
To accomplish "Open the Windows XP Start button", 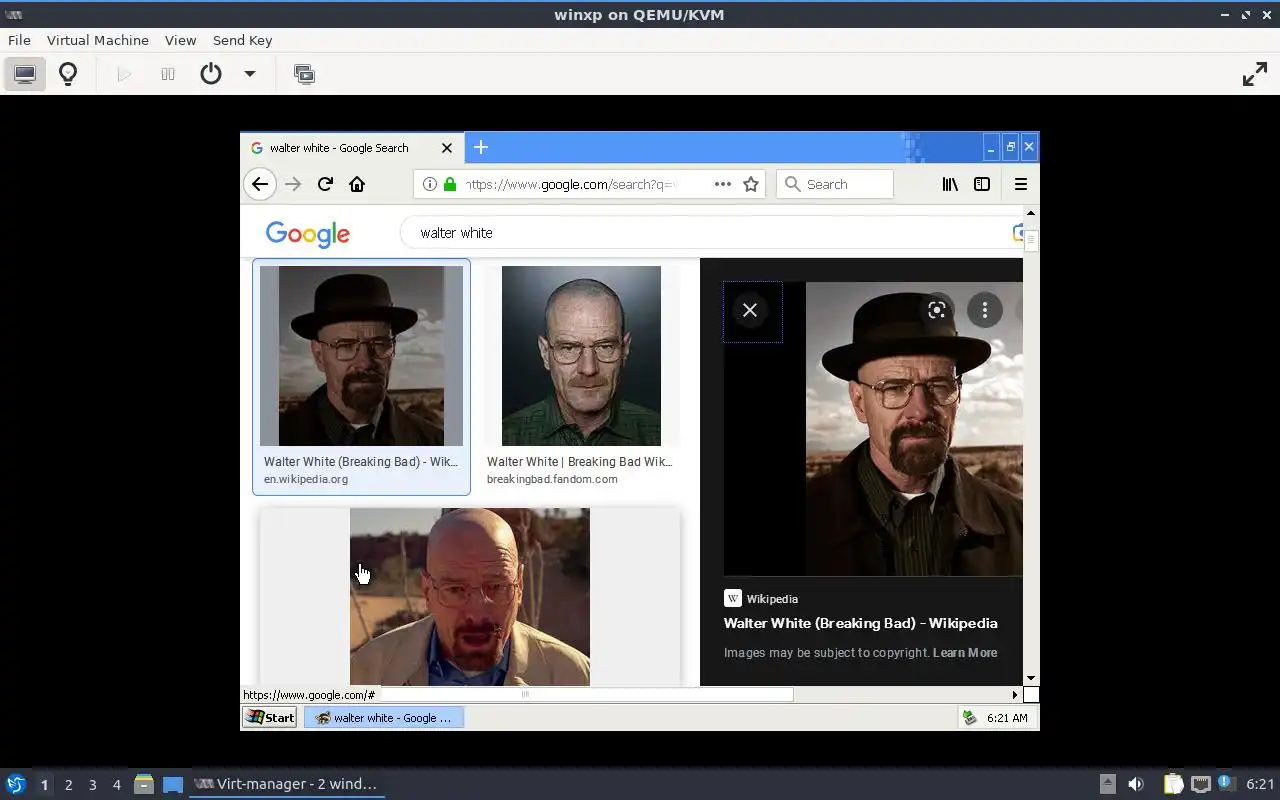I will pos(270,717).
